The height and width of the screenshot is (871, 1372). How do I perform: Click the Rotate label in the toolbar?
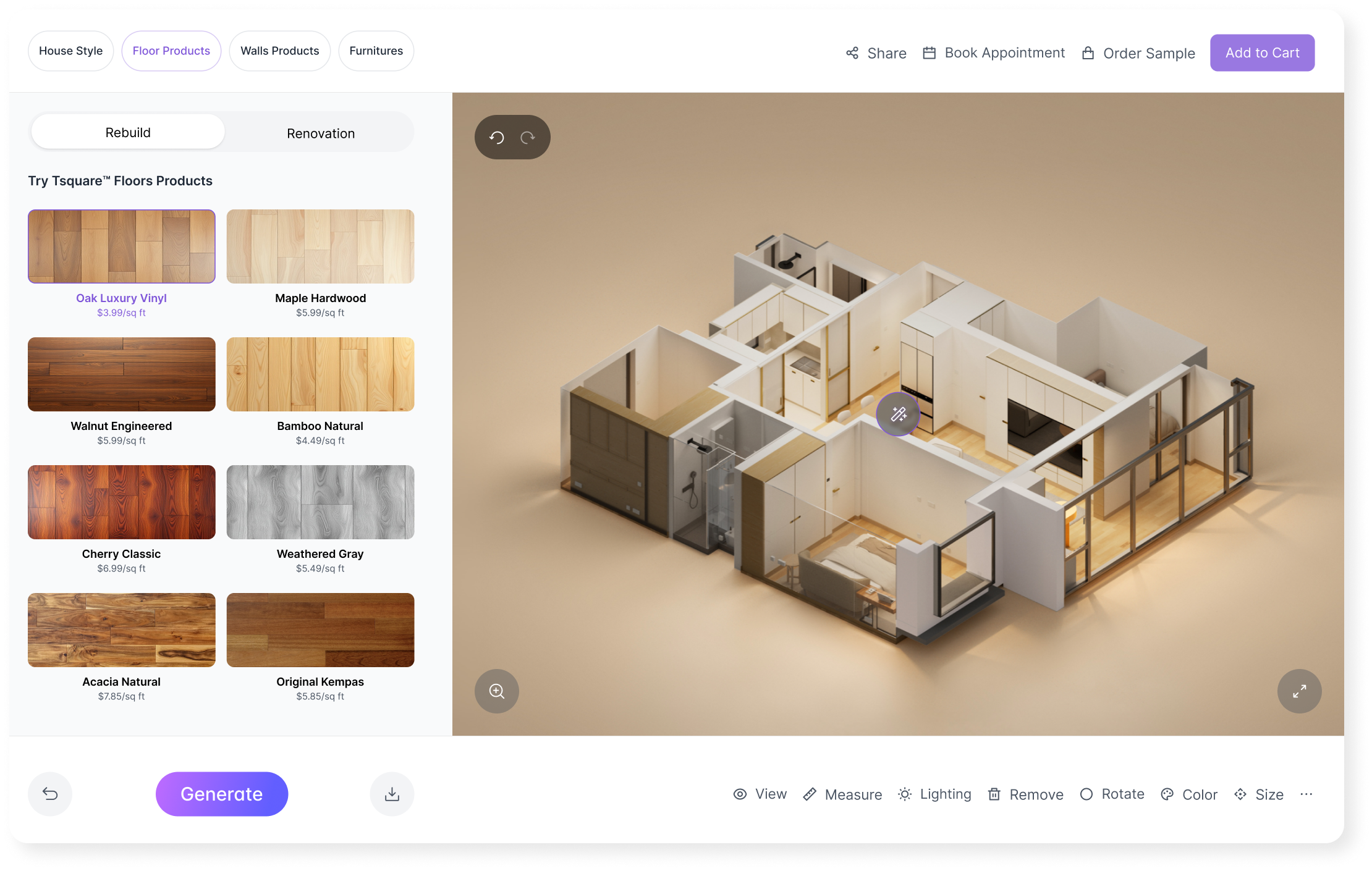click(1123, 794)
